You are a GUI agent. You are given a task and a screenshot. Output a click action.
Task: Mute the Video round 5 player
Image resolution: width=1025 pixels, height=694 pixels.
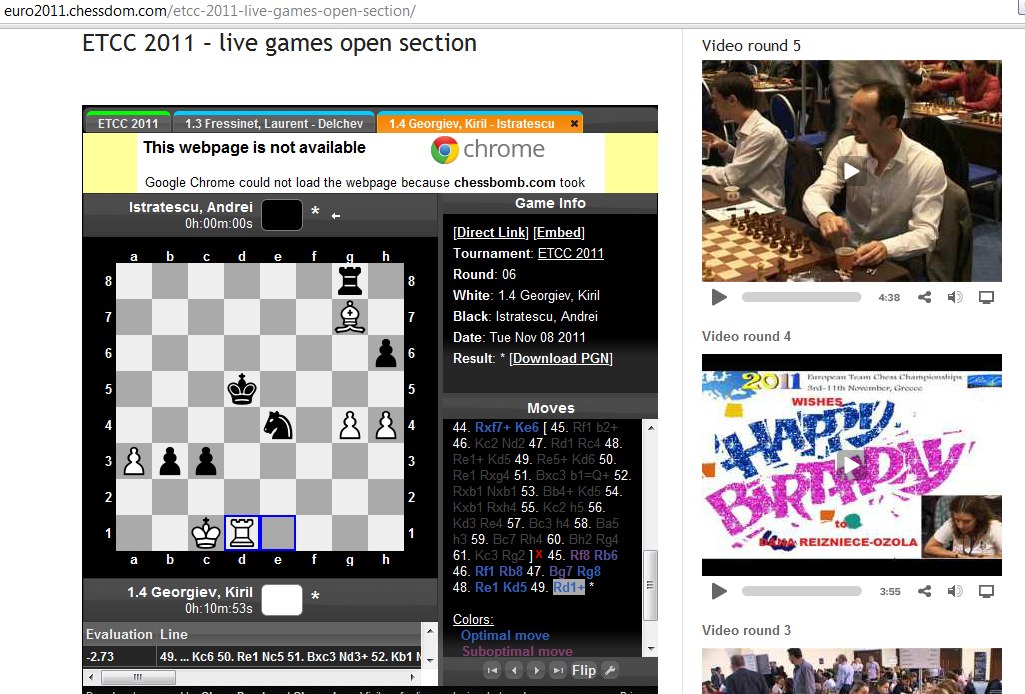coord(955,297)
